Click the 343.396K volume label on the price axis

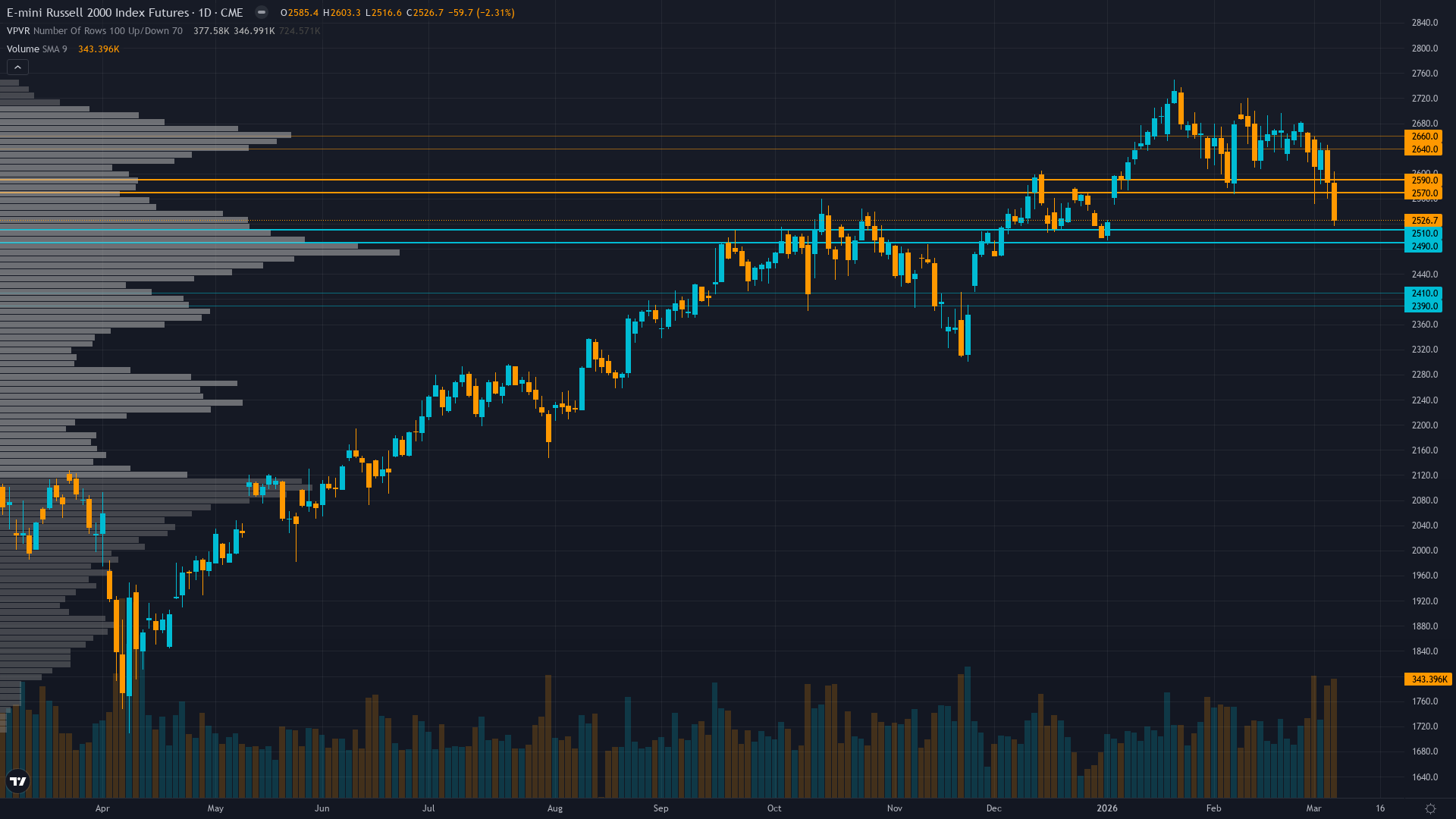pos(1426,679)
